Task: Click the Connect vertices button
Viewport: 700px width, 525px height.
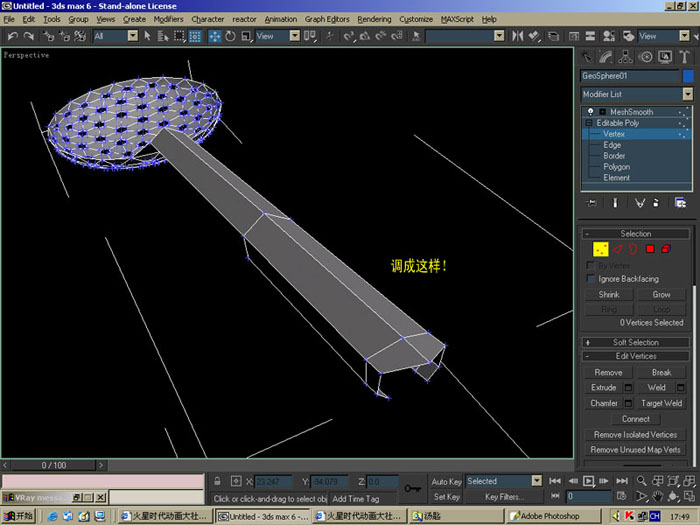Action: pyautogui.click(x=636, y=419)
